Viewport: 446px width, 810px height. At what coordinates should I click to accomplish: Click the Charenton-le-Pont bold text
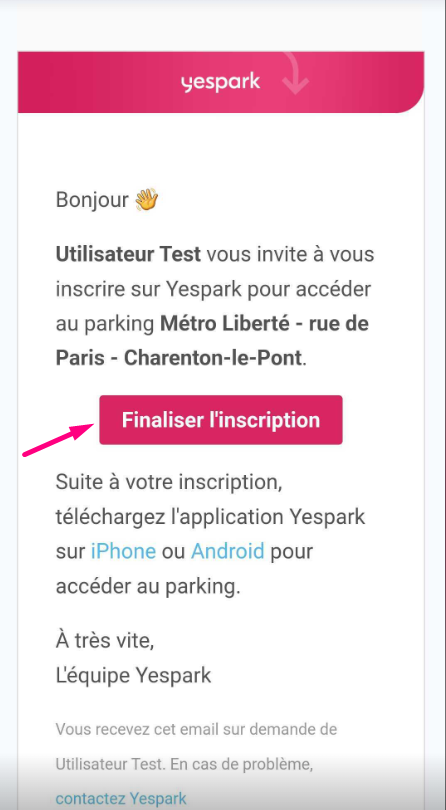pos(212,359)
